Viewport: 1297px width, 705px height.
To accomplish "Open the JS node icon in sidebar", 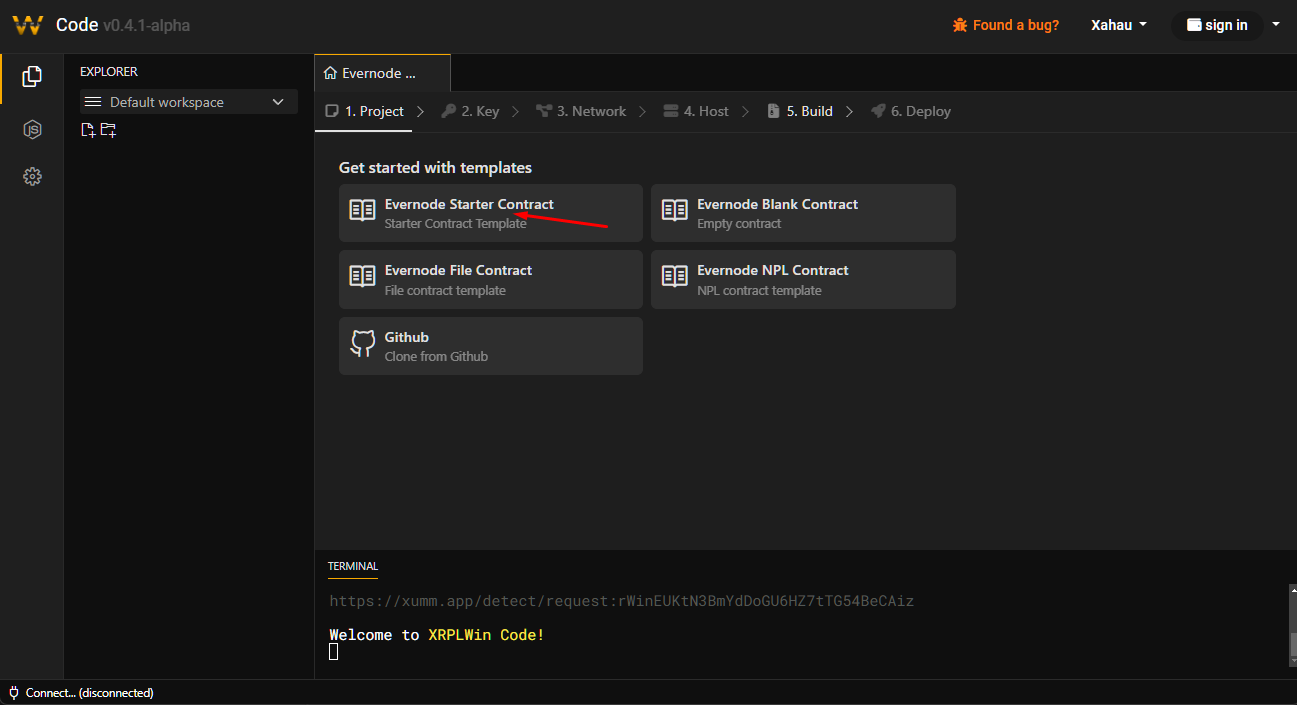I will 32,129.
